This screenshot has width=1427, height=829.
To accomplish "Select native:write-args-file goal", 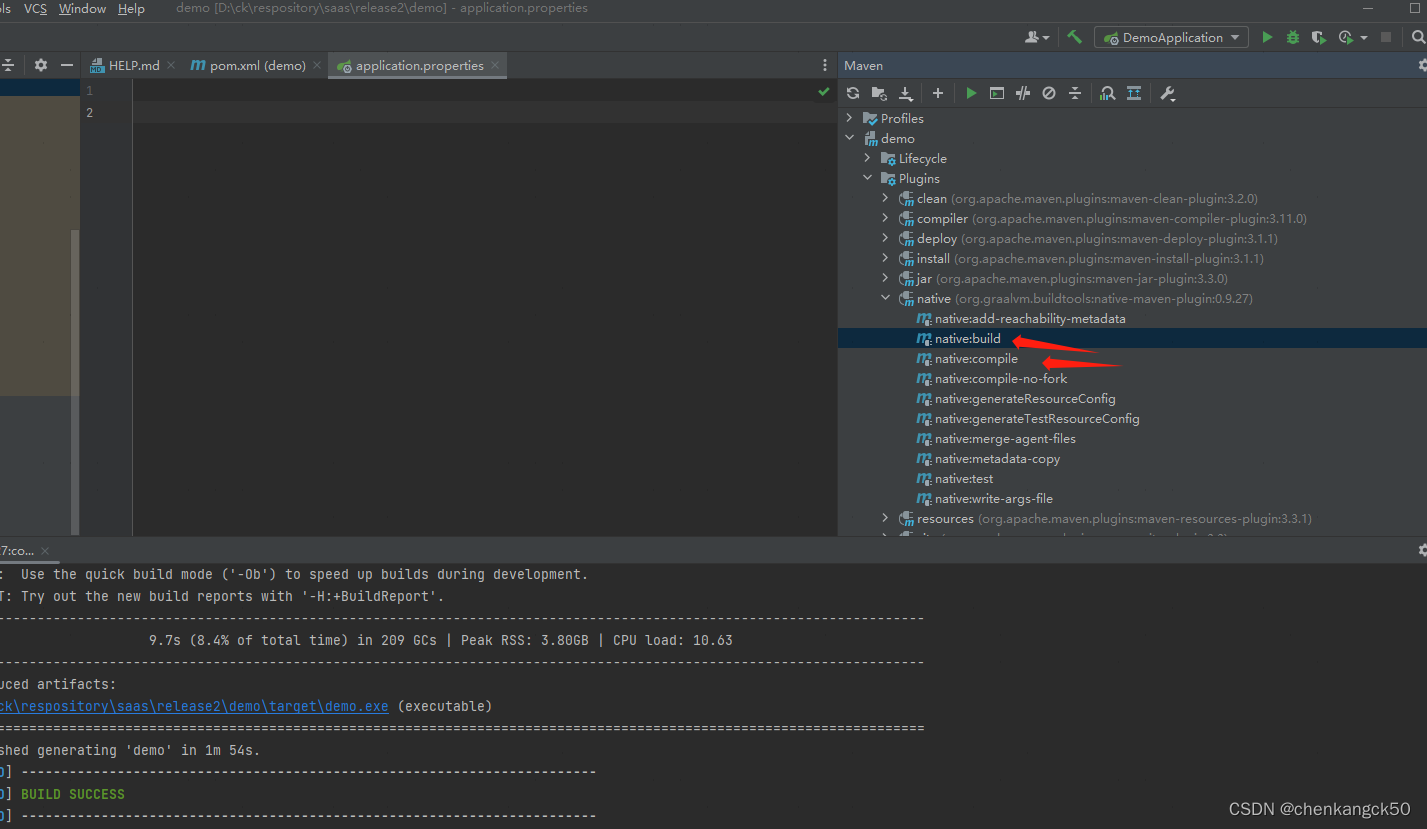I will [993, 498].
